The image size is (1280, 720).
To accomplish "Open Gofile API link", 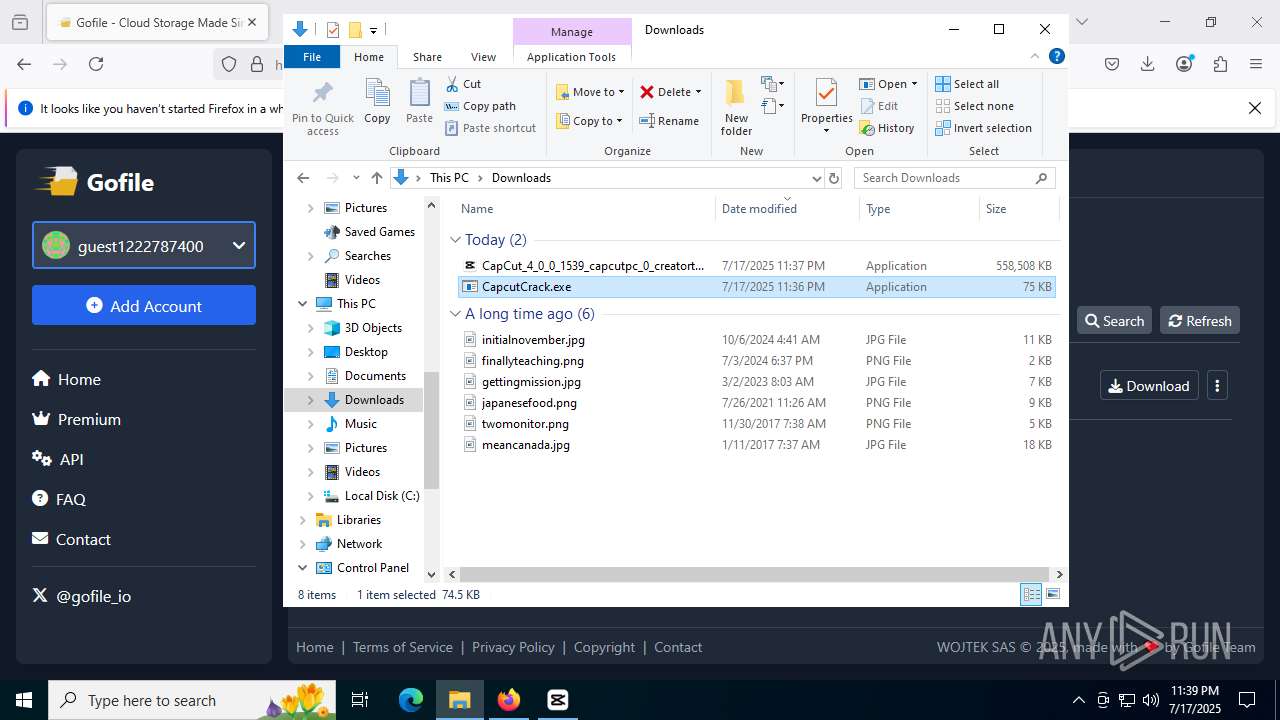I will tap(58, 459).
